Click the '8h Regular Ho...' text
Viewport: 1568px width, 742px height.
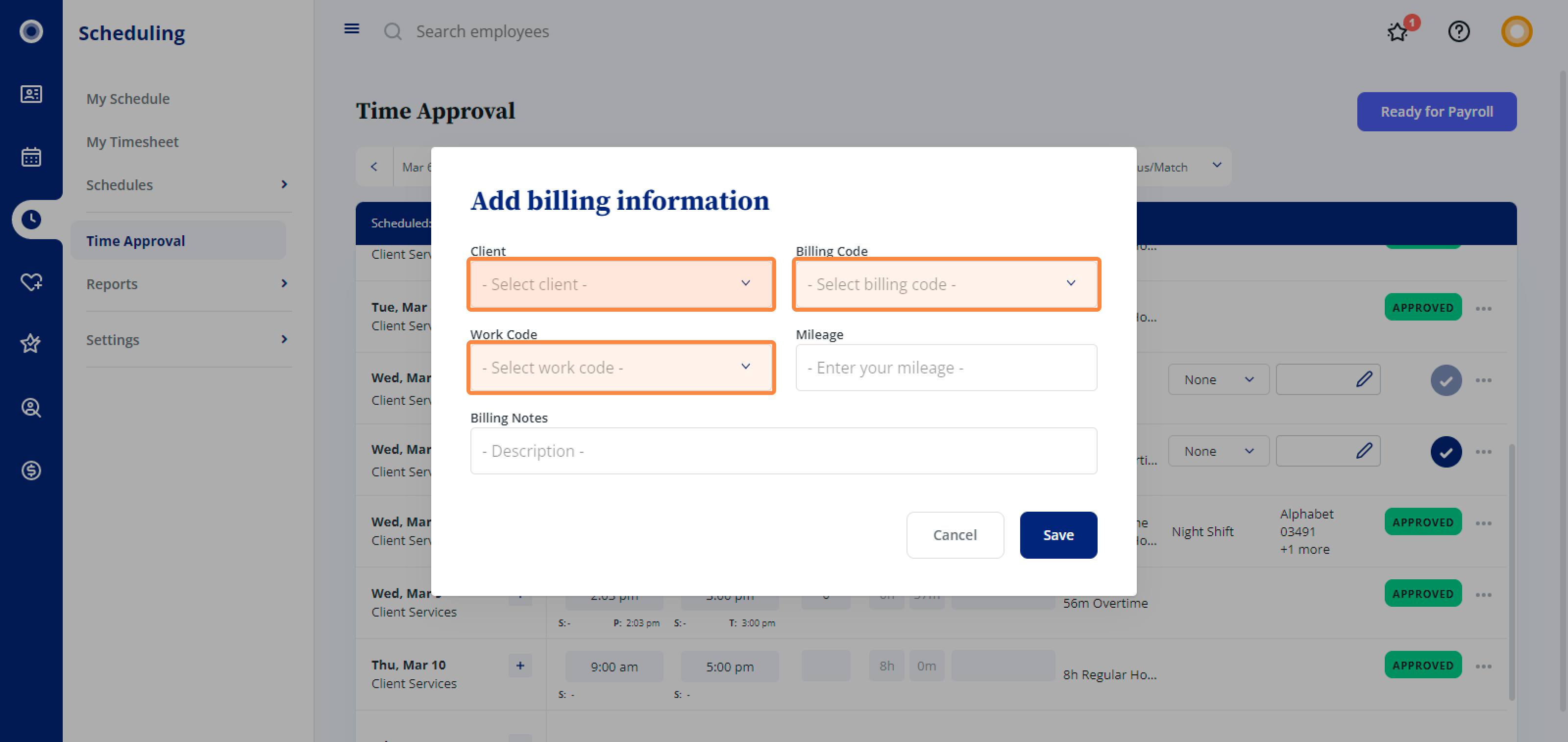click(1110, 674)
